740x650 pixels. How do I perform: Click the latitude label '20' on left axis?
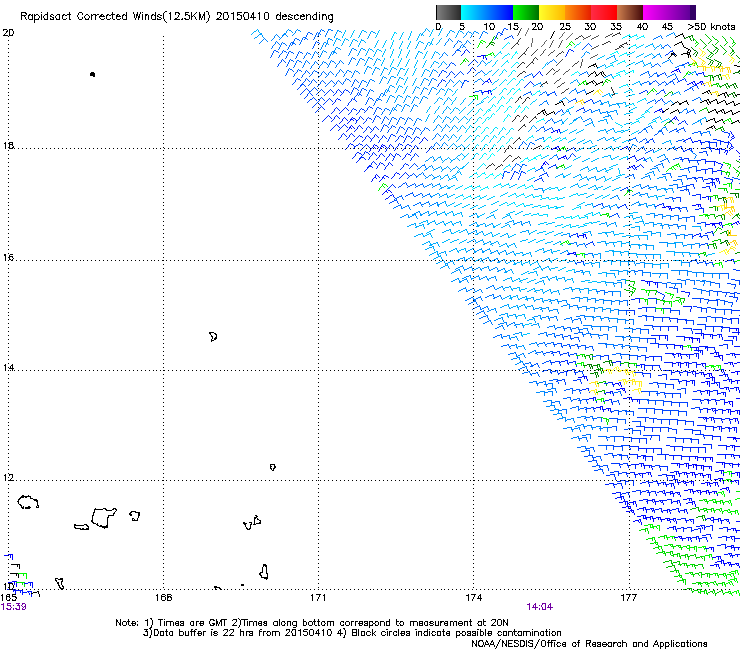(8, 33)
